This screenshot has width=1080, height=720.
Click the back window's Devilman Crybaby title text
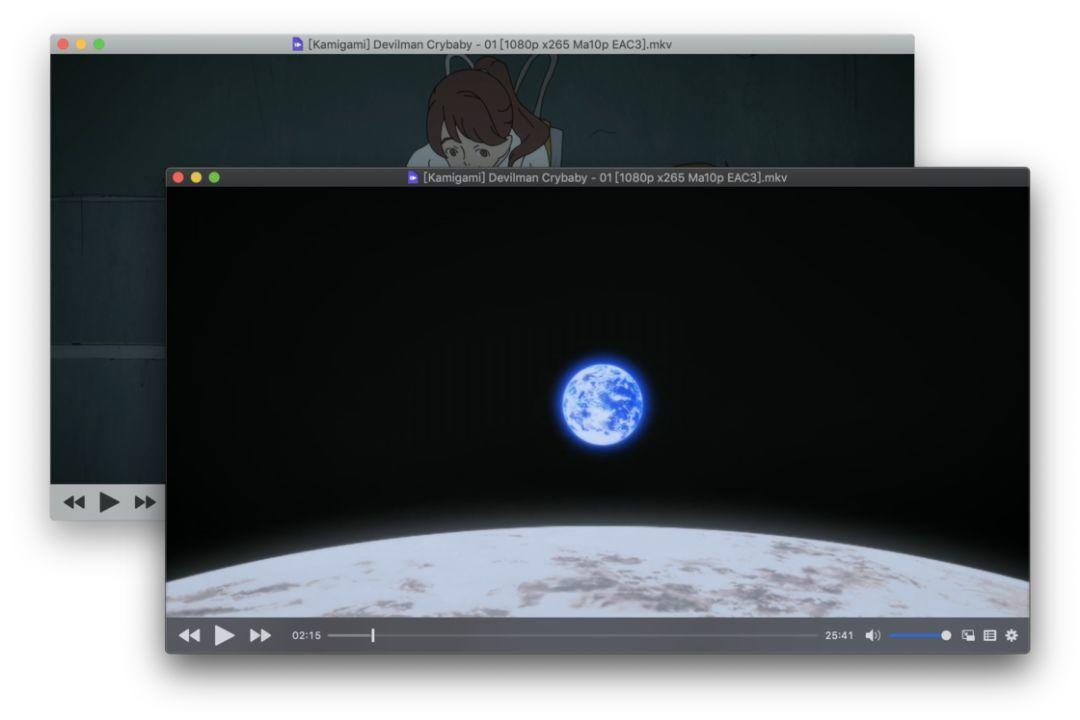(x=490, y=44)
